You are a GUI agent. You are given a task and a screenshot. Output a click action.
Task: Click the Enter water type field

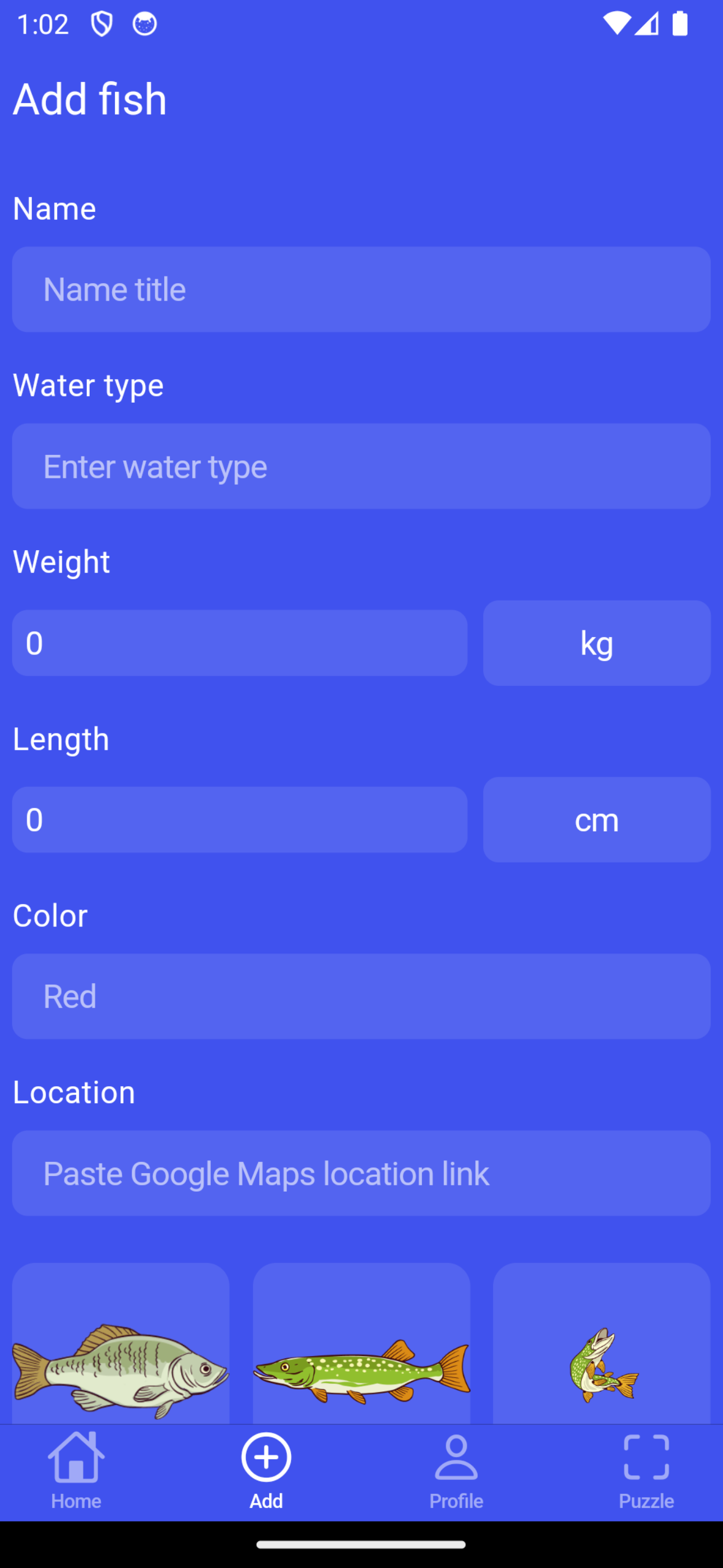(x=361, y=466)
